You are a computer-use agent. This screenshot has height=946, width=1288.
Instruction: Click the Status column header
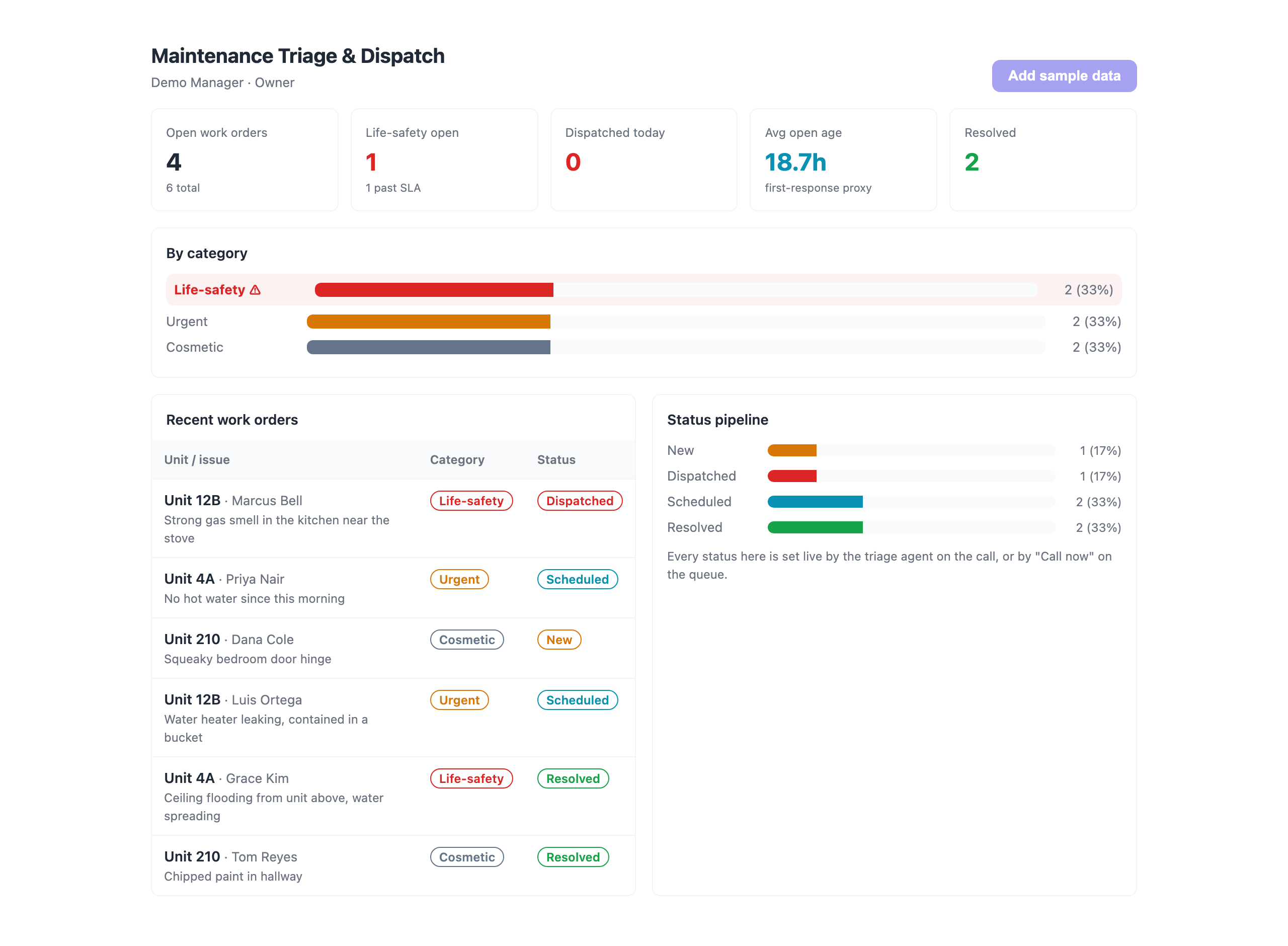[556, 459]
